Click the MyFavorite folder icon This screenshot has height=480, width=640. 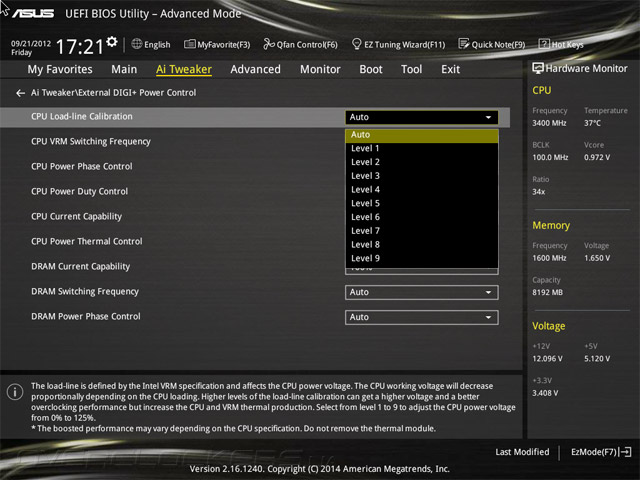(189, 44)
